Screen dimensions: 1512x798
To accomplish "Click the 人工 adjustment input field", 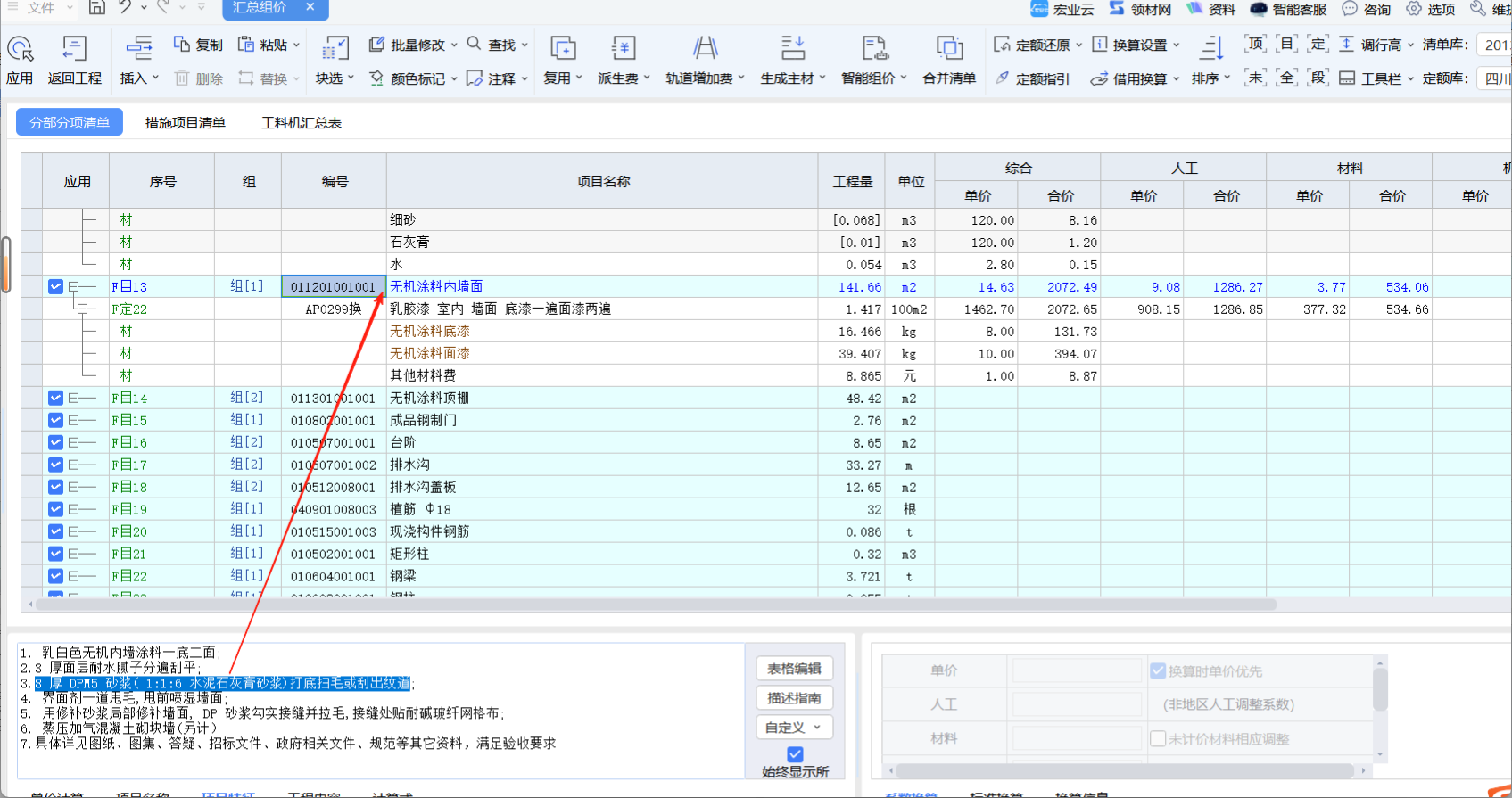I will click(x=1077, y=704).
